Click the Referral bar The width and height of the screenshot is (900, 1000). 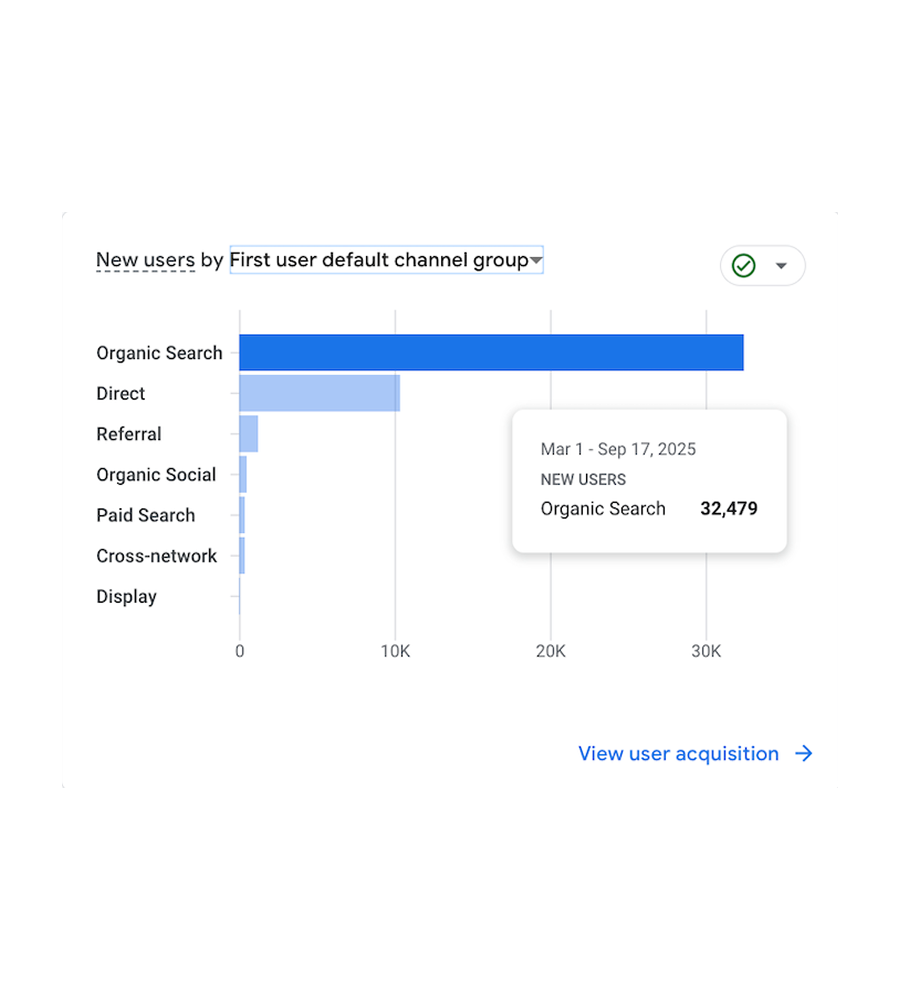[x=249, y=434]
